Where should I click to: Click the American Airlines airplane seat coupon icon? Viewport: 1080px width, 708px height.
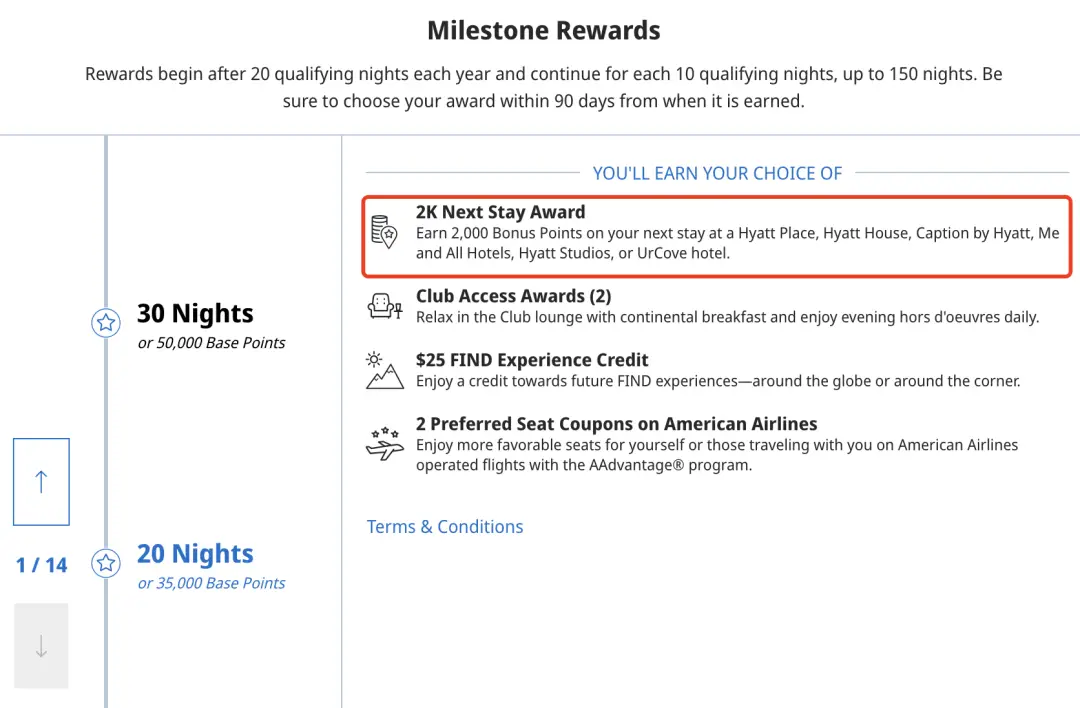(385, 443)
